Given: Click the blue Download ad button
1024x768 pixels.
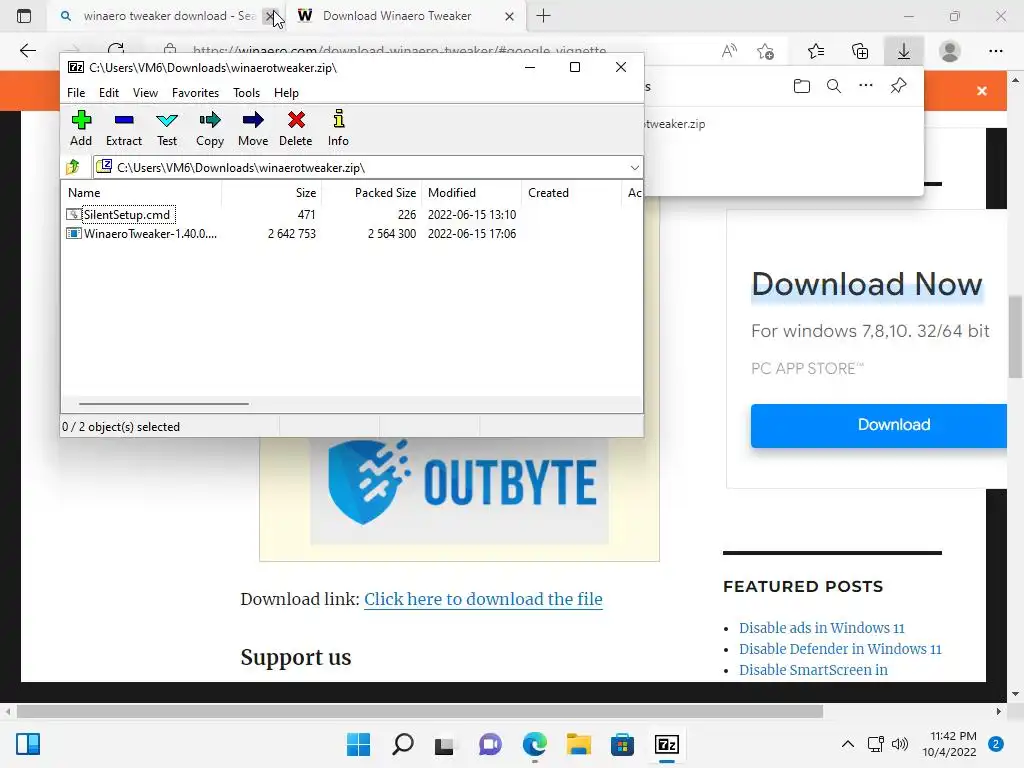Looking at the screenshot, I should [879, 425].
